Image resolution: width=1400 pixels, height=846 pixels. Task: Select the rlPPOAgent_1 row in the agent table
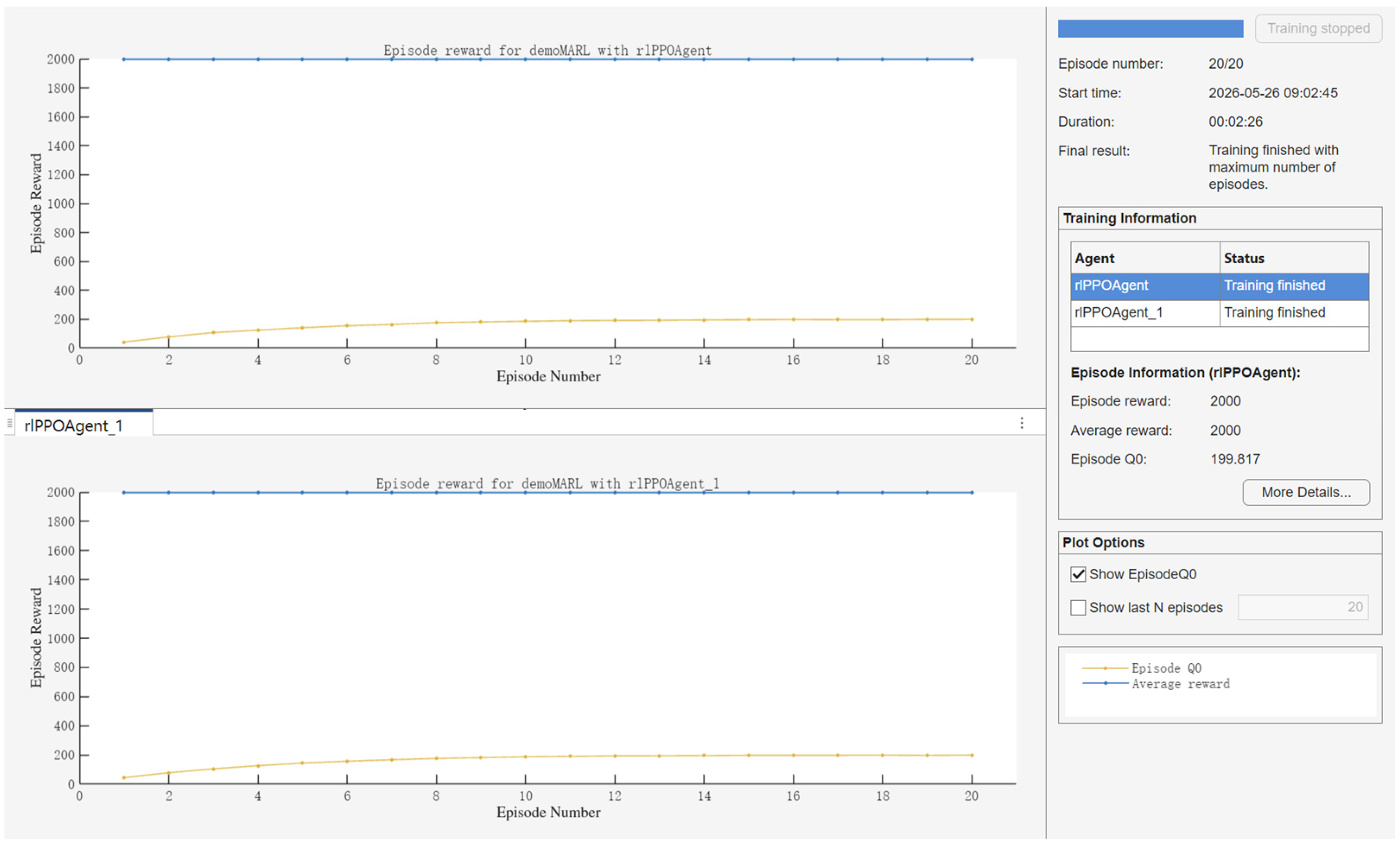1219,313
